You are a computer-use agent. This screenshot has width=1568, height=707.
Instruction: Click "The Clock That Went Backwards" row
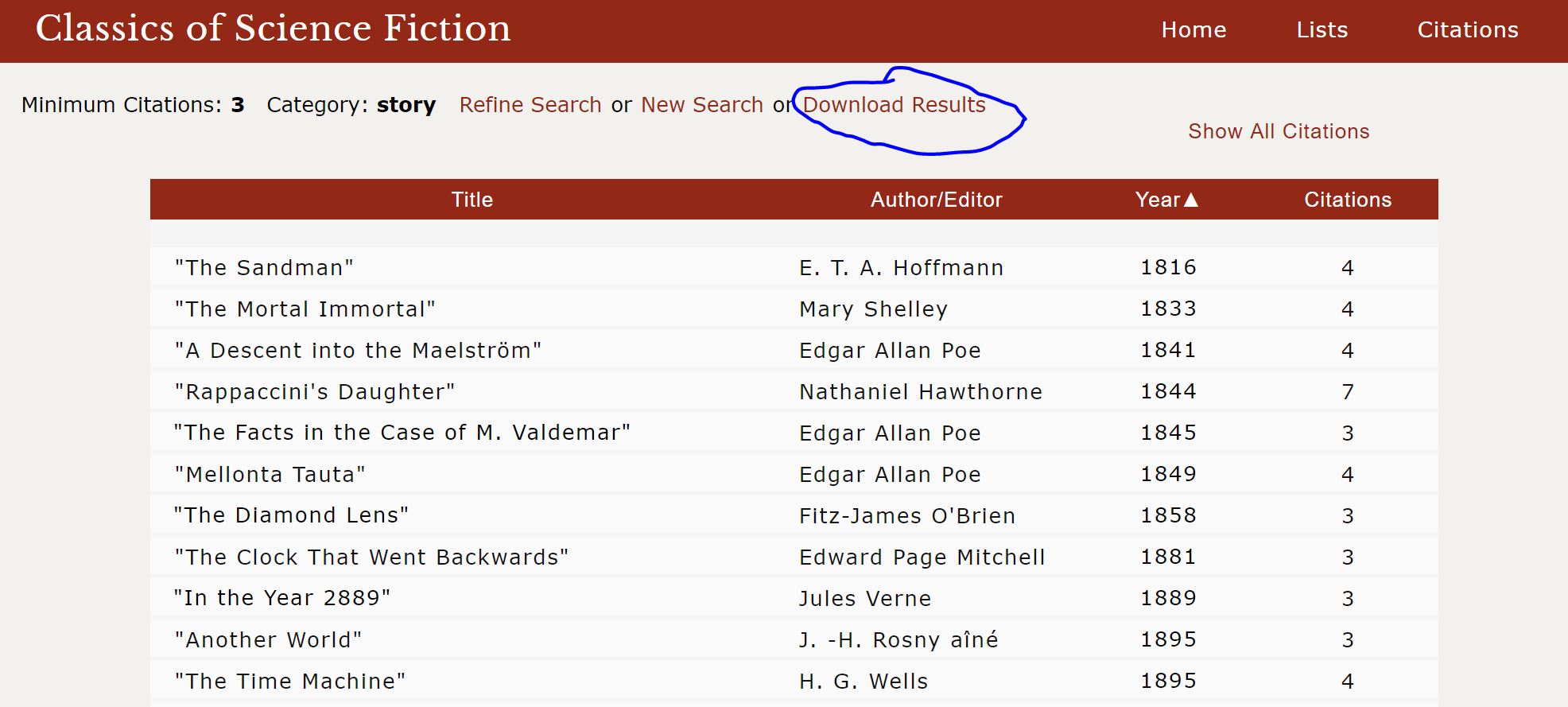point(371,557)
